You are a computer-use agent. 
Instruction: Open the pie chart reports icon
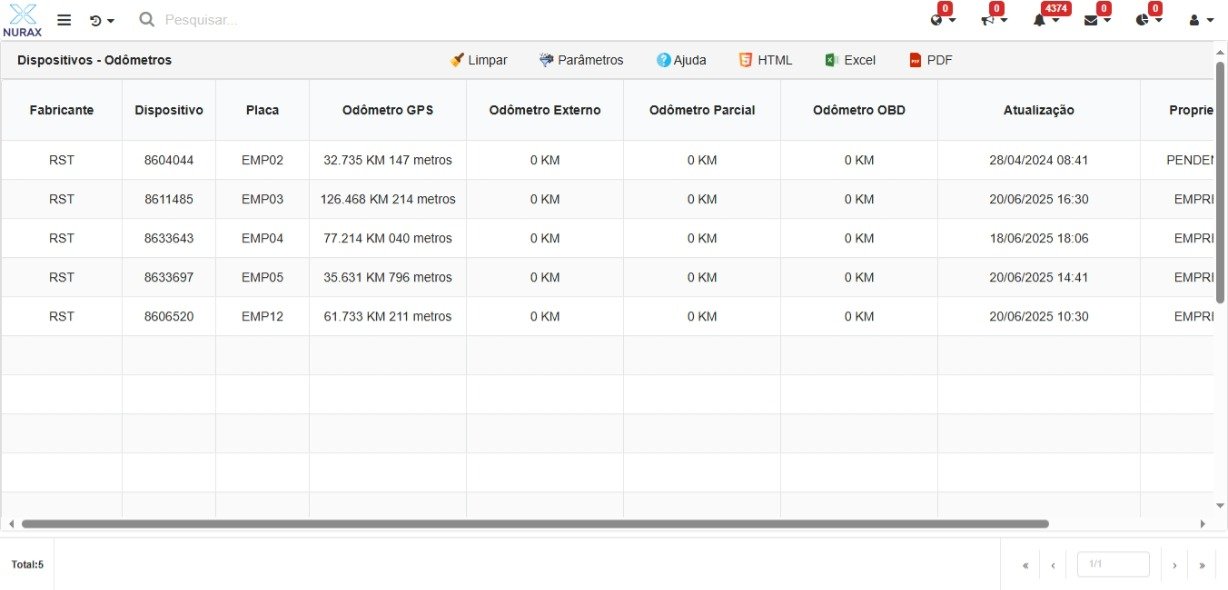(x=1148, y=20)
